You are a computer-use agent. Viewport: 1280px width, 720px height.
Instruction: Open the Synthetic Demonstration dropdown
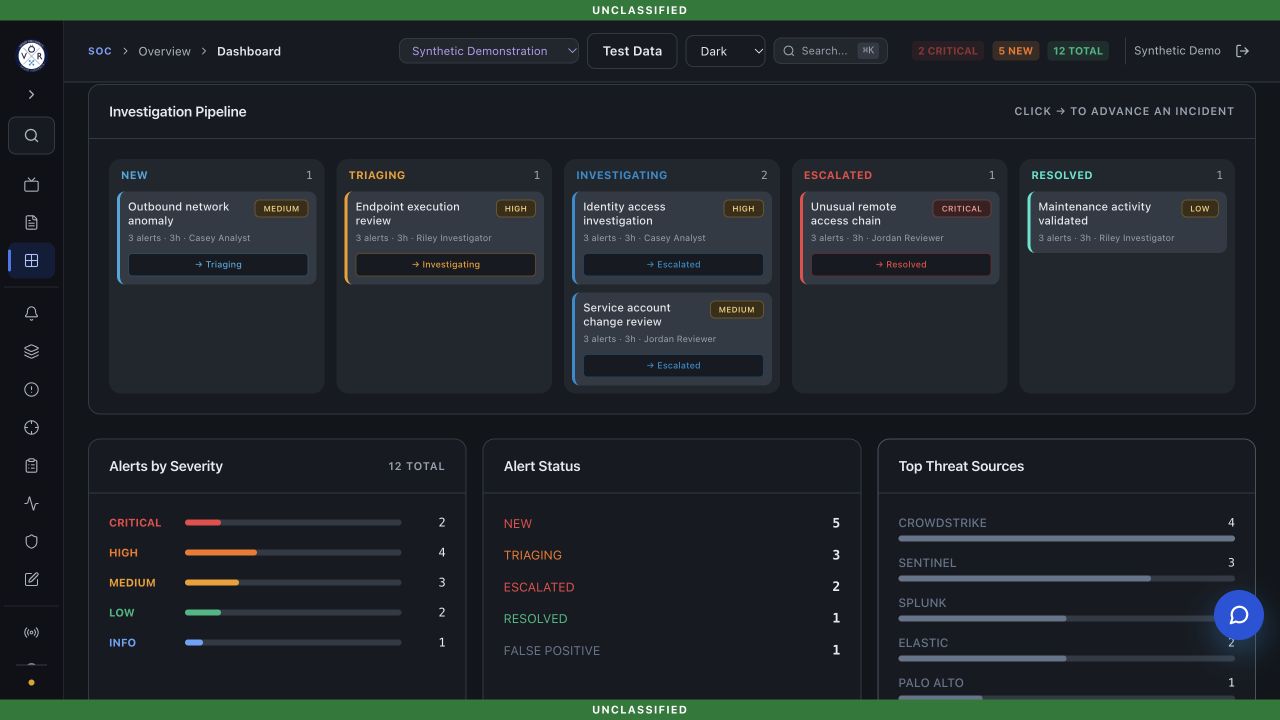[x=489, y=51]
